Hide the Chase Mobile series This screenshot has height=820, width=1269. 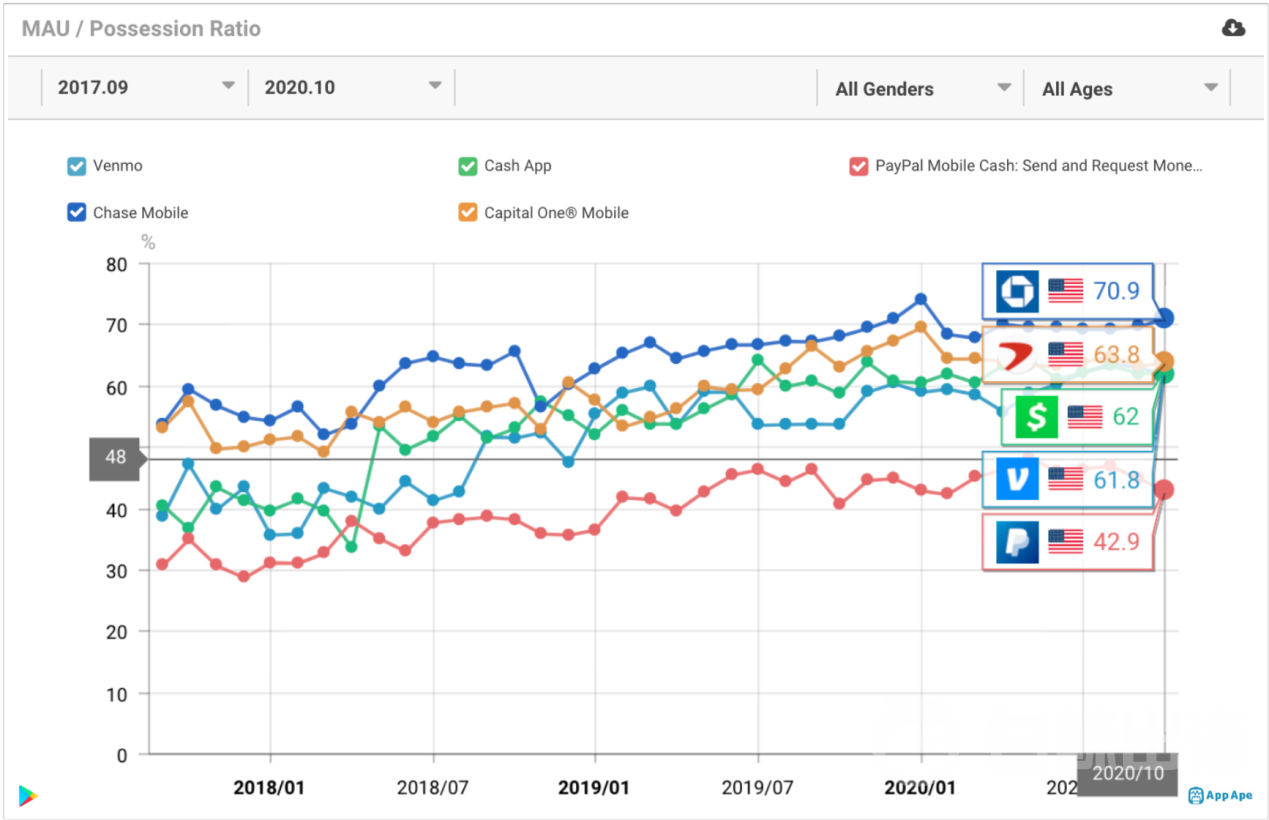pyautogui.click(x=77, y=212)
